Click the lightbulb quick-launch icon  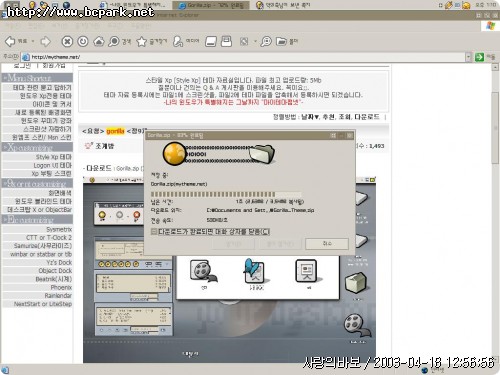[32, 5]
